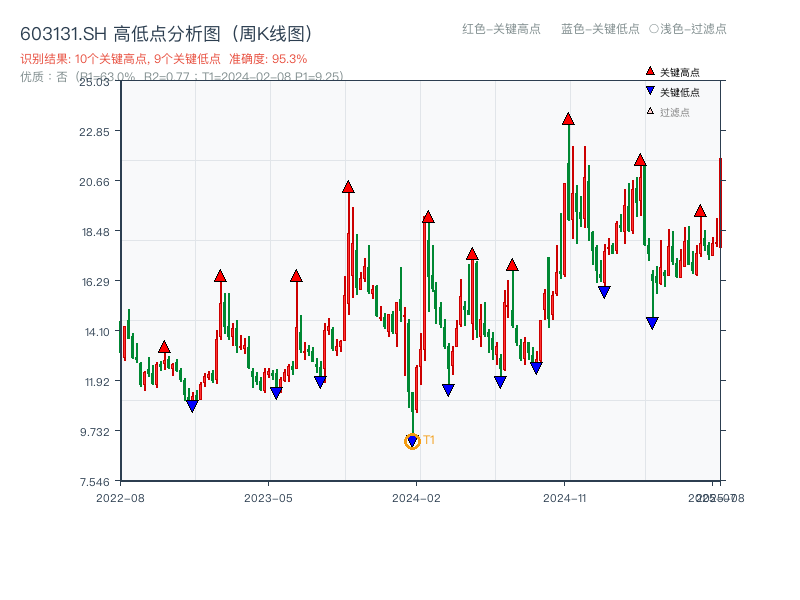800x600 pixels.
Task: Click the 25.03 y-axis label
Action: click(x=97, y=84)
